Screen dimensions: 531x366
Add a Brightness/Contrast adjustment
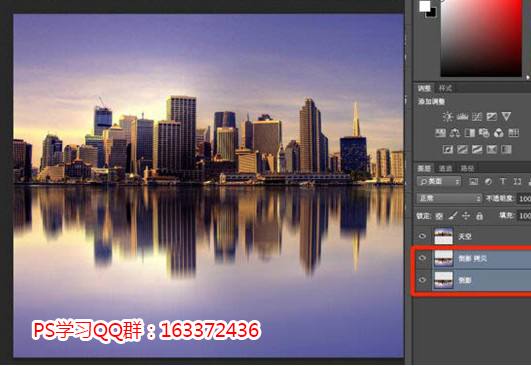[x=447, y=117]
